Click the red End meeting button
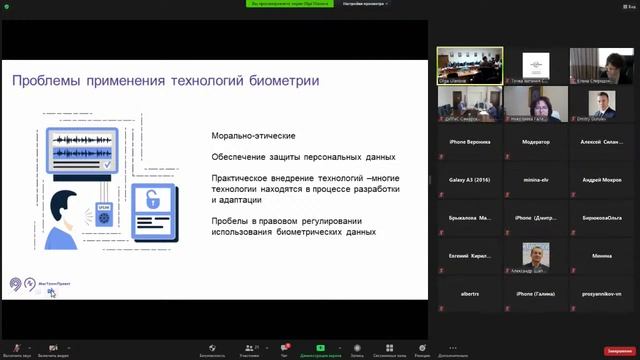Screen dimensions: 640x360 [x=620, y=351]
